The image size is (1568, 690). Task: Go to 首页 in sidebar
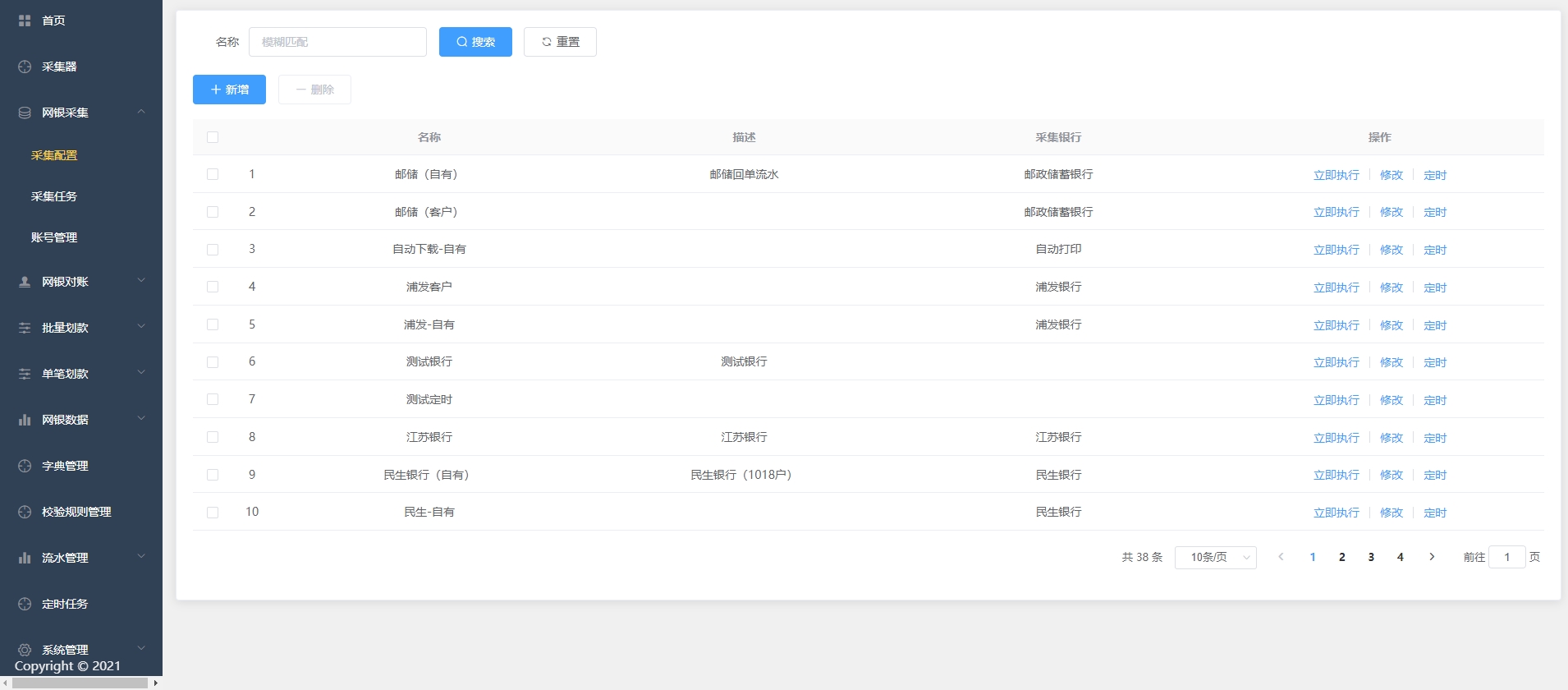53,21
